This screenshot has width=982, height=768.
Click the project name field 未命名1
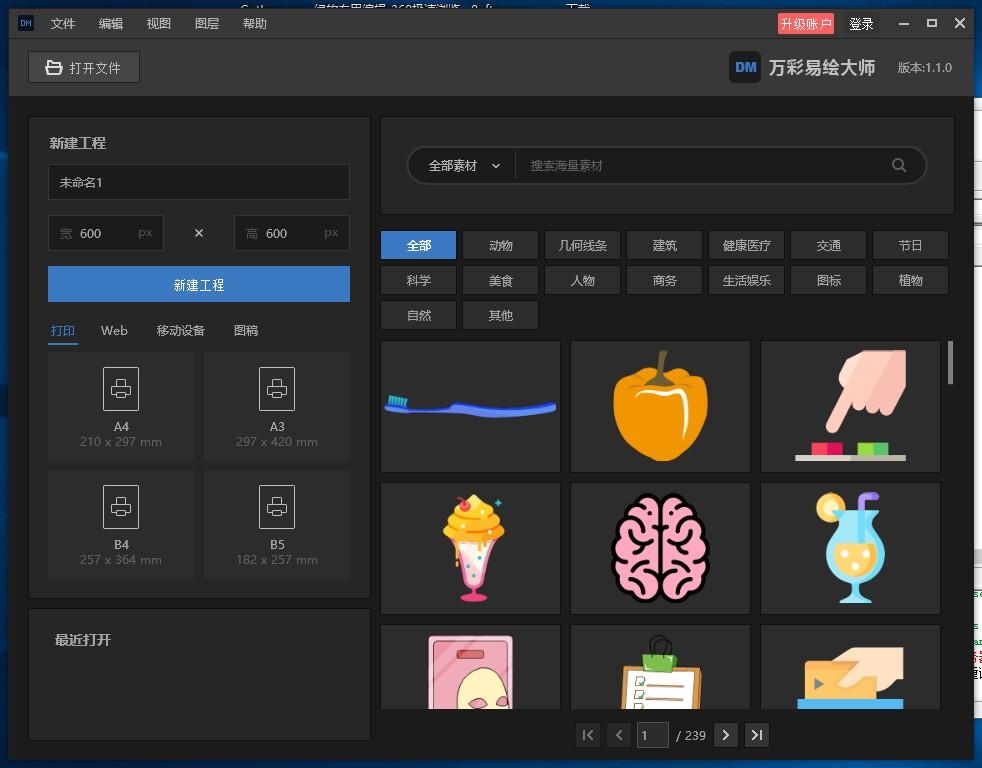pos(199,182)
